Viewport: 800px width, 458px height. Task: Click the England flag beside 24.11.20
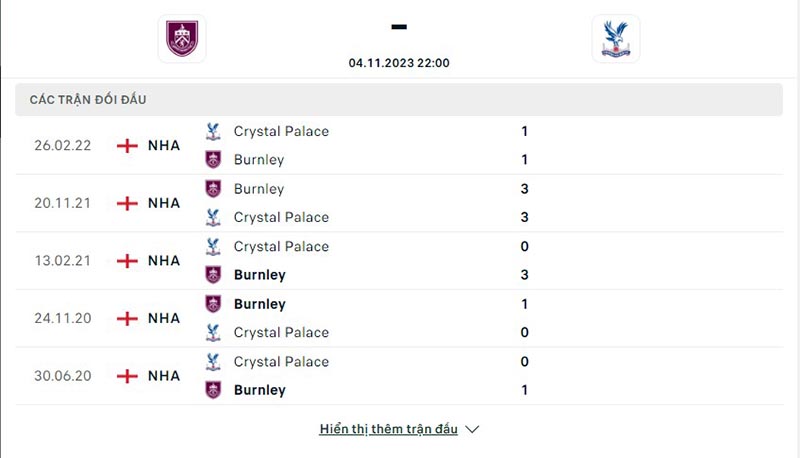click(x=127, y=318)
